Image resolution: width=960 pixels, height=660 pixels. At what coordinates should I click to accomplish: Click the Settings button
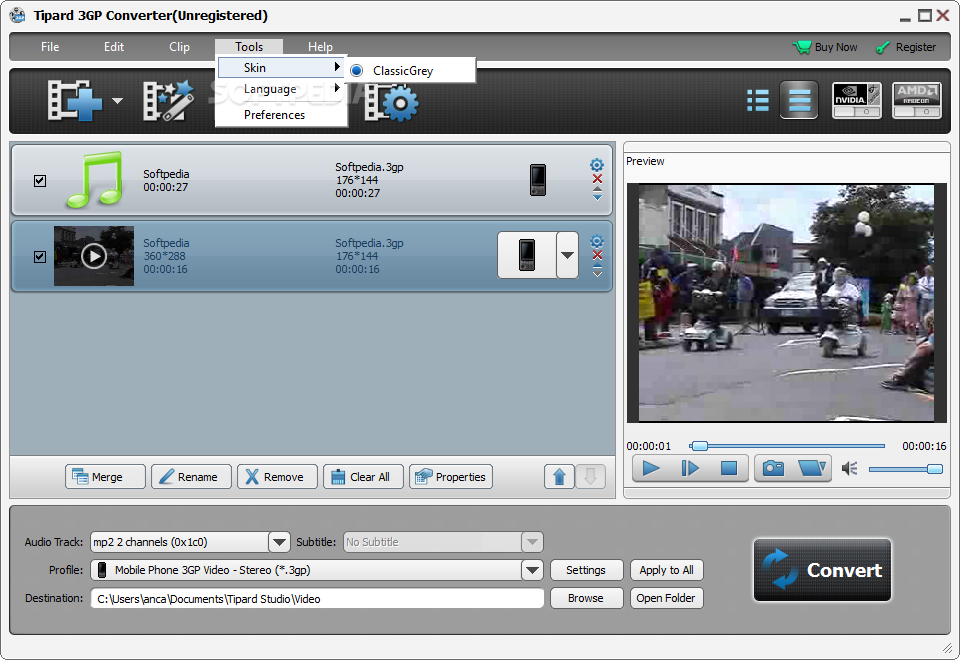tap(586, 570)
